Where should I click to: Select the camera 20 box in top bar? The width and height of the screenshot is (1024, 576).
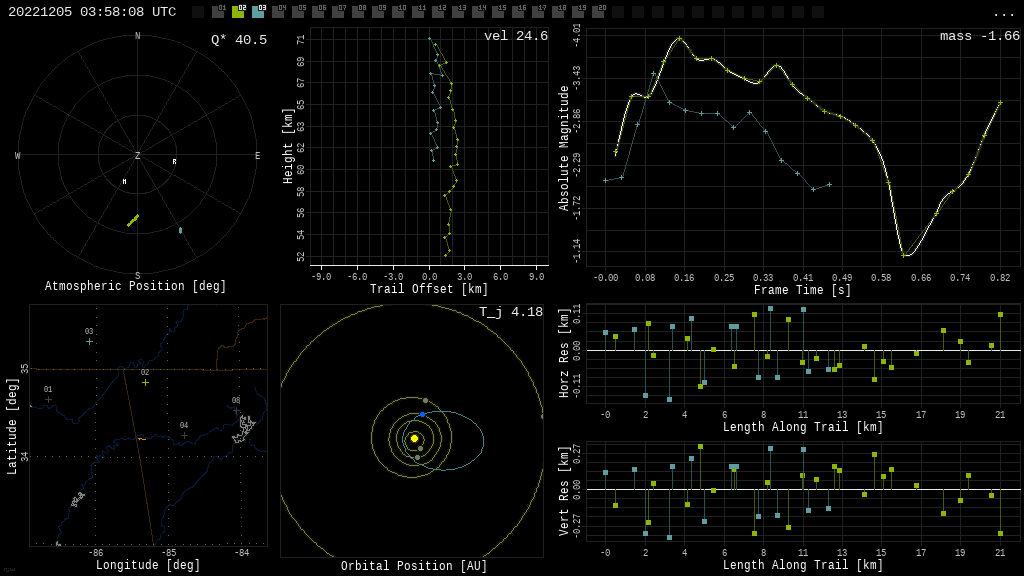tap(598, 12)
